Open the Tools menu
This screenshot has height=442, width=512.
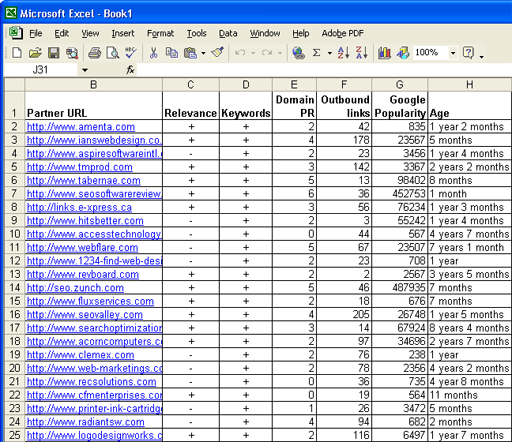tap(197, 33)
